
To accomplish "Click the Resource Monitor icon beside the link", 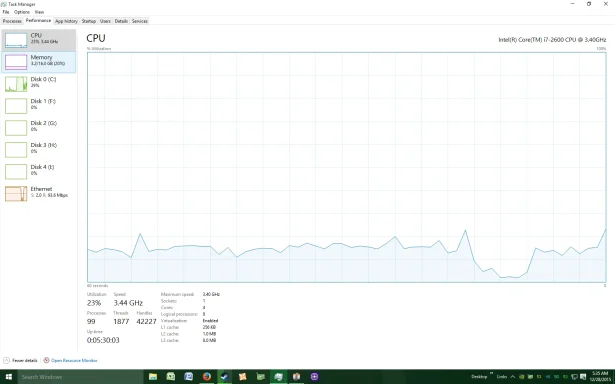I will [46, 360].
